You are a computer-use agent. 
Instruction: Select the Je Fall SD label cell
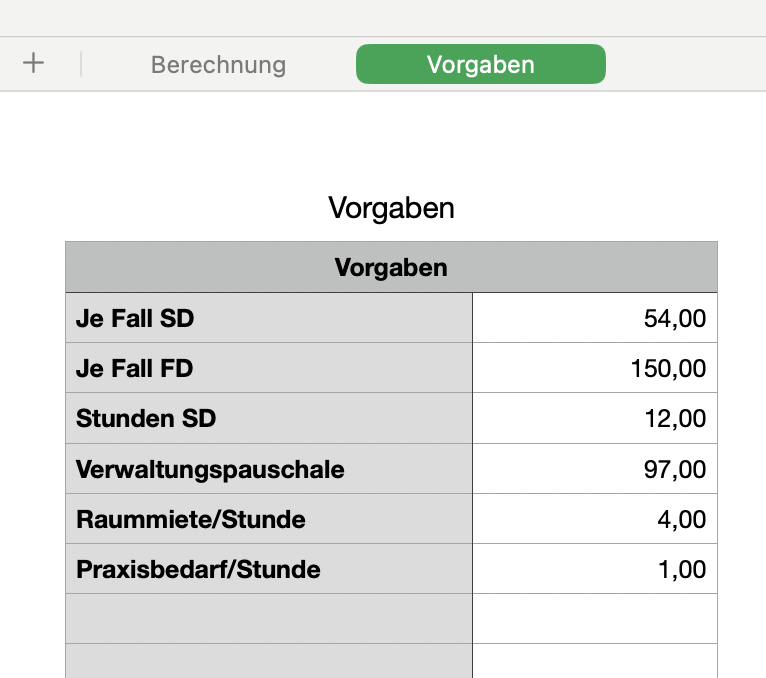(268, 319)
